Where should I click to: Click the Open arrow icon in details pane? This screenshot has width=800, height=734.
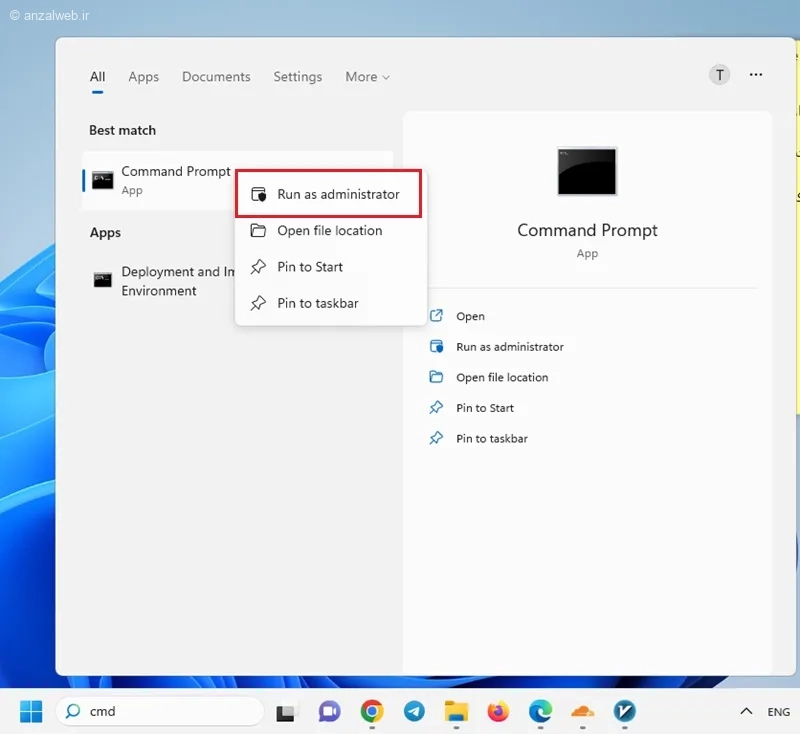point(436,316)
